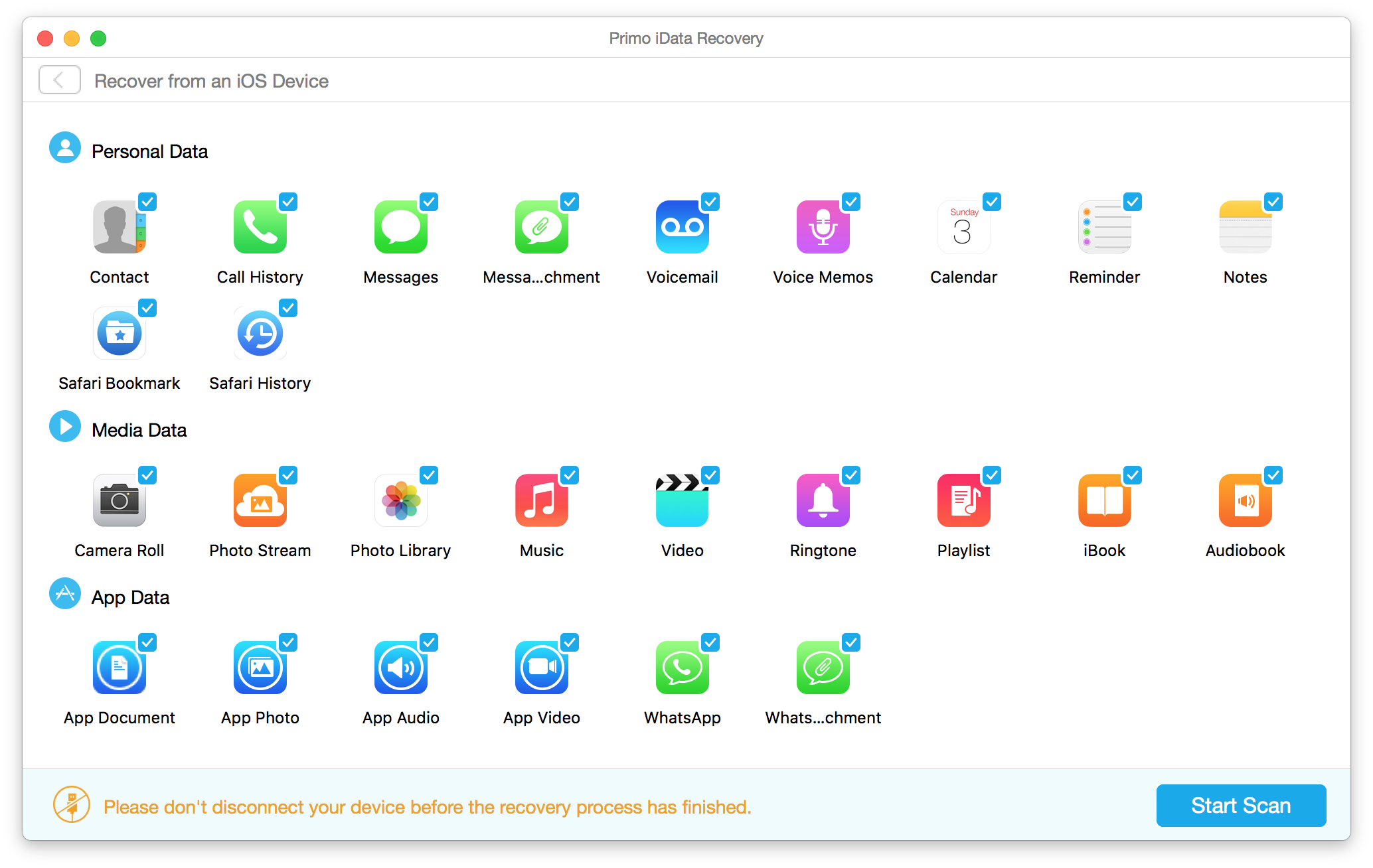Select the Photo Library flower icon
This screenshot has width=1373, height=868.
(x=401, y=500)
